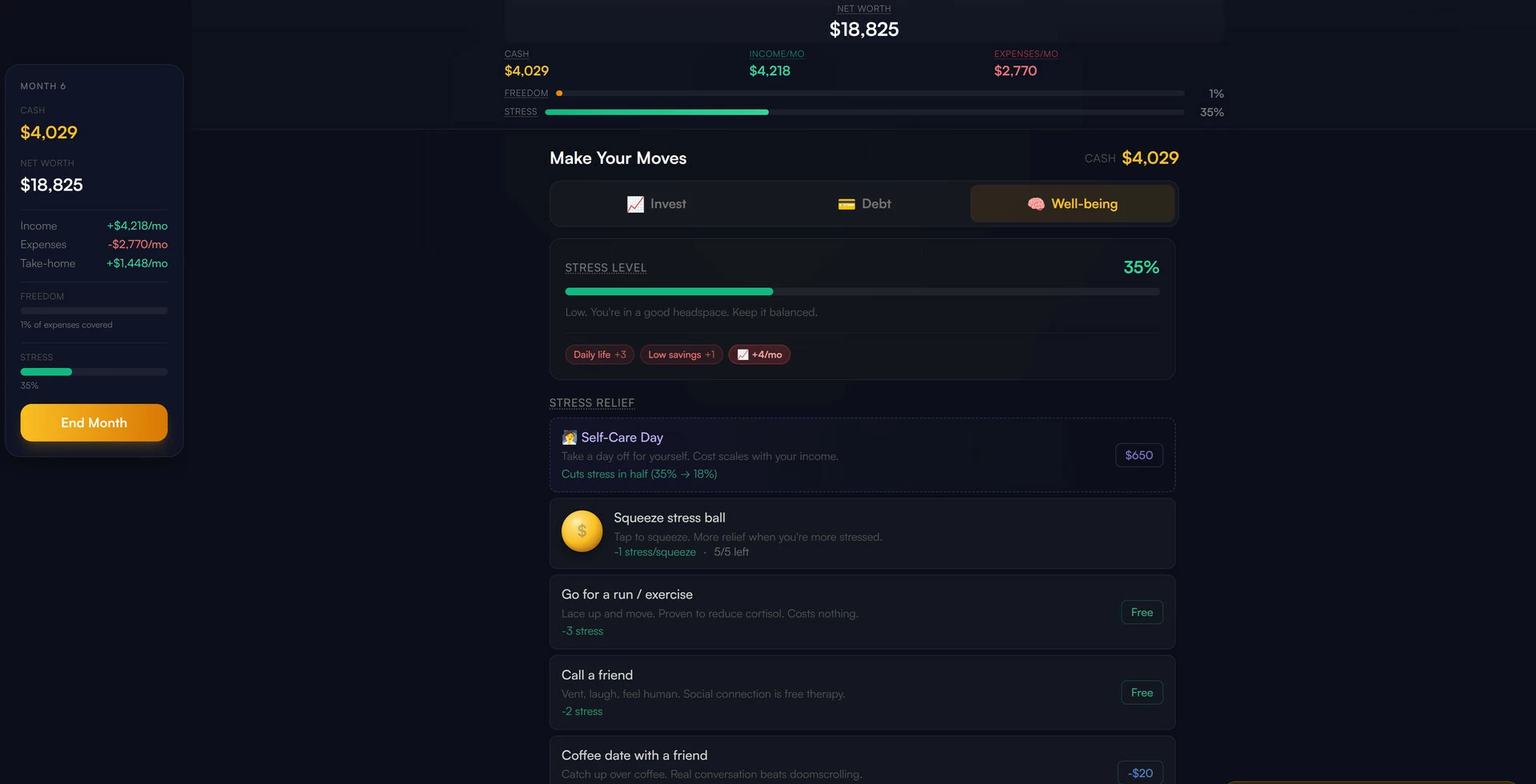This screenshot has width=1536, height=784.
Task: Select the Well-being tab
Action: click(1072, 204)
